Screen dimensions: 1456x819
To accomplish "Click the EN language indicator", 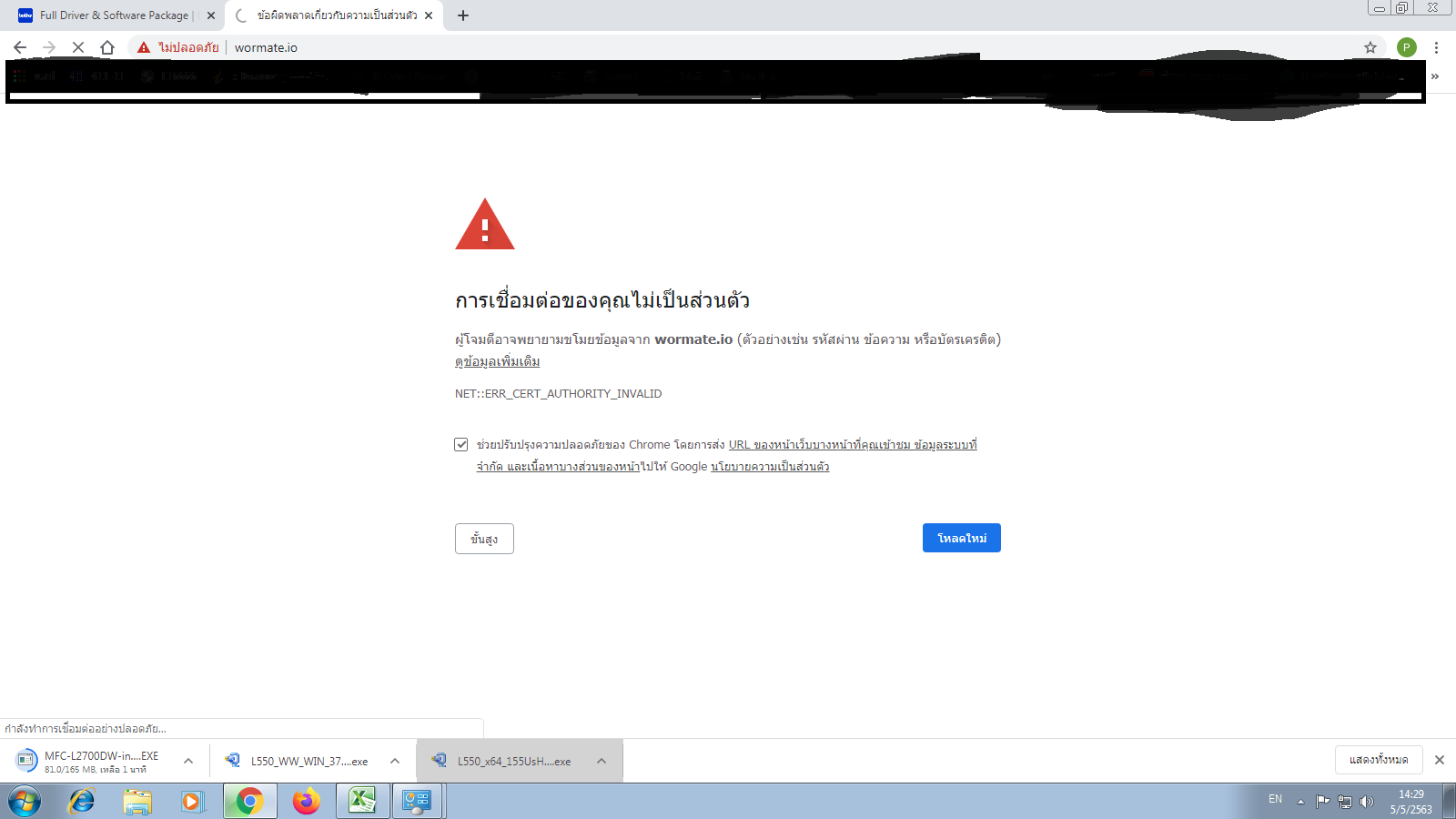I will tap(1275, 799).
